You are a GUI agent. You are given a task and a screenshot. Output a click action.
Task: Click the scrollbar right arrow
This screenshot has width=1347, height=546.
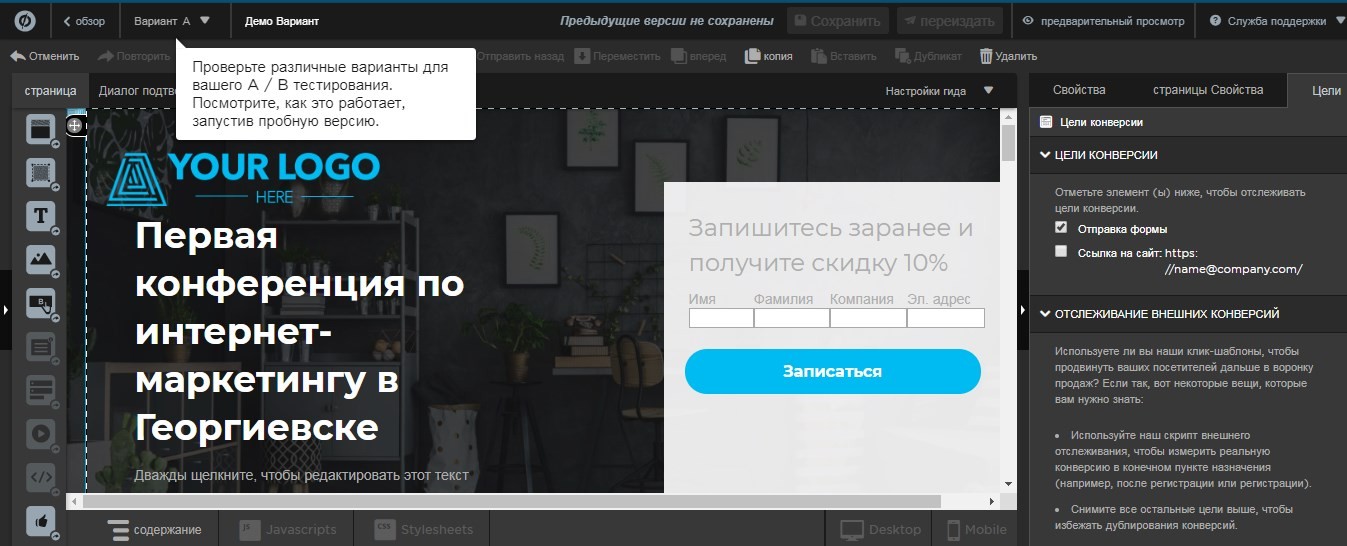point(991,501)
